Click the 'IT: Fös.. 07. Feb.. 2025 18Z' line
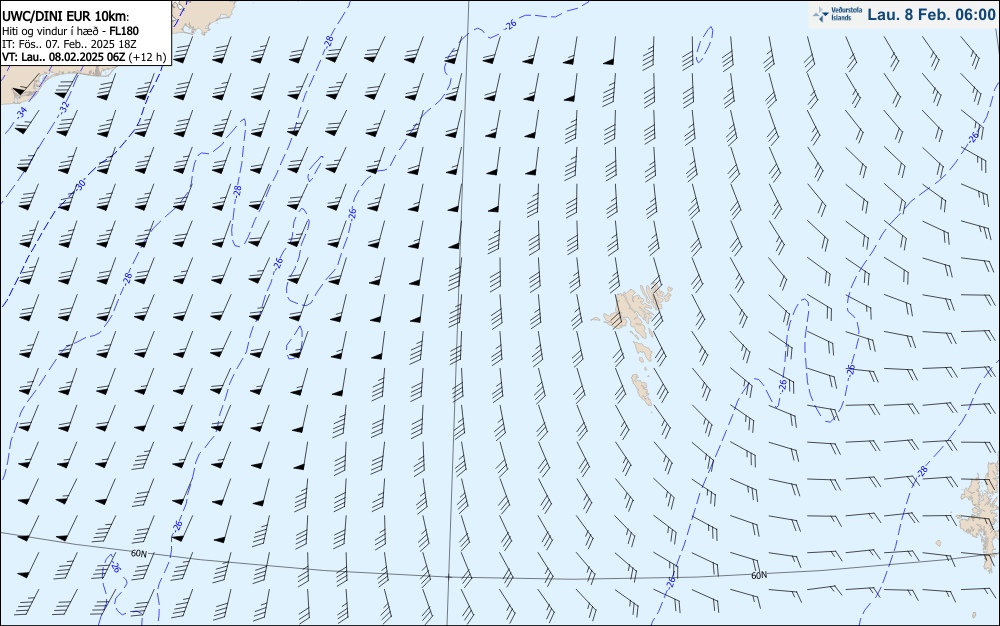Viewport: 1000px width, 626px height. tap(69, 44)
